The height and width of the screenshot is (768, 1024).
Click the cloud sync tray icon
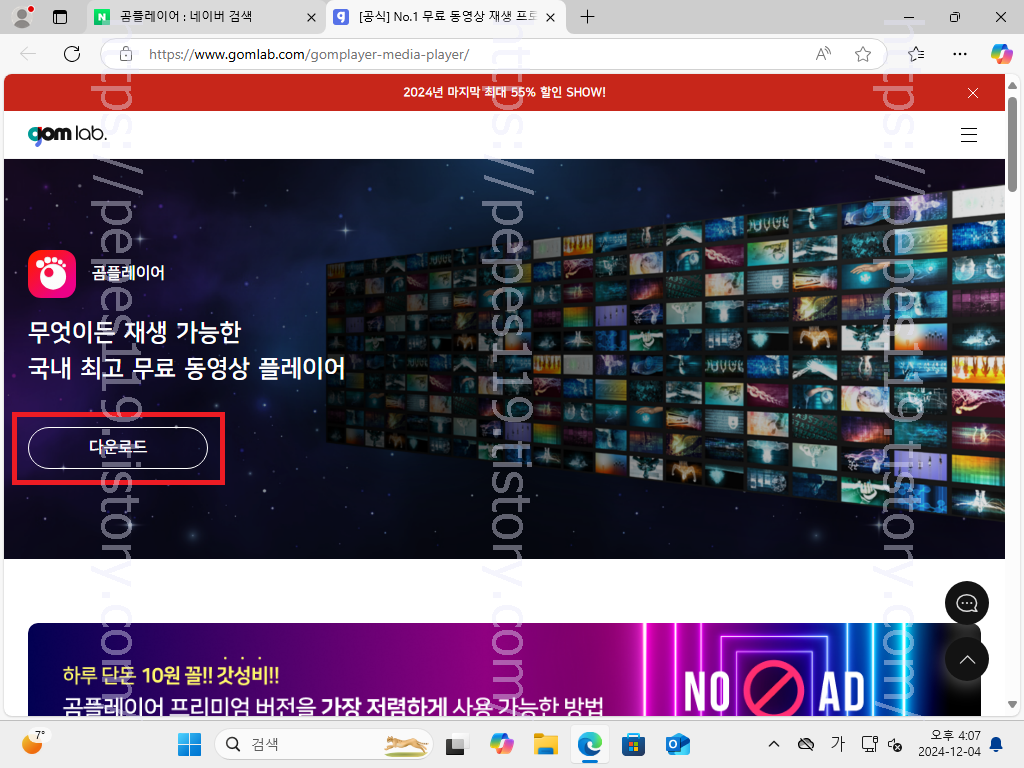coord(806,744)
